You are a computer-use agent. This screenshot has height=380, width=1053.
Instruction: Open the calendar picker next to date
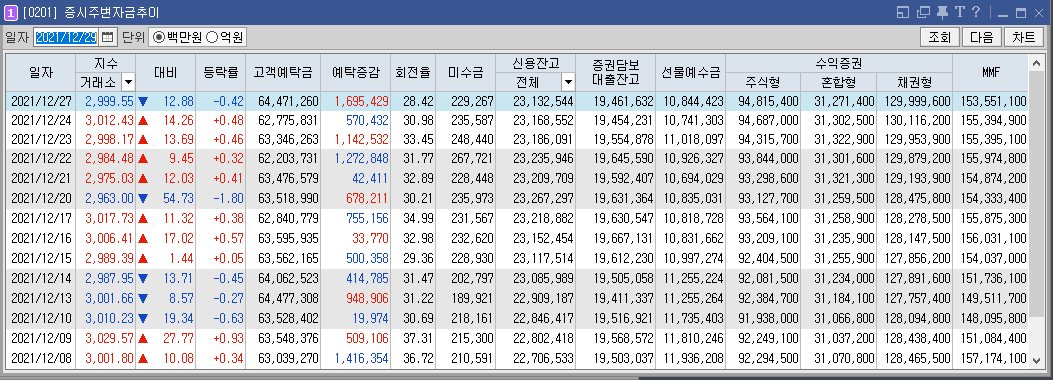click(x=107, y=37)
